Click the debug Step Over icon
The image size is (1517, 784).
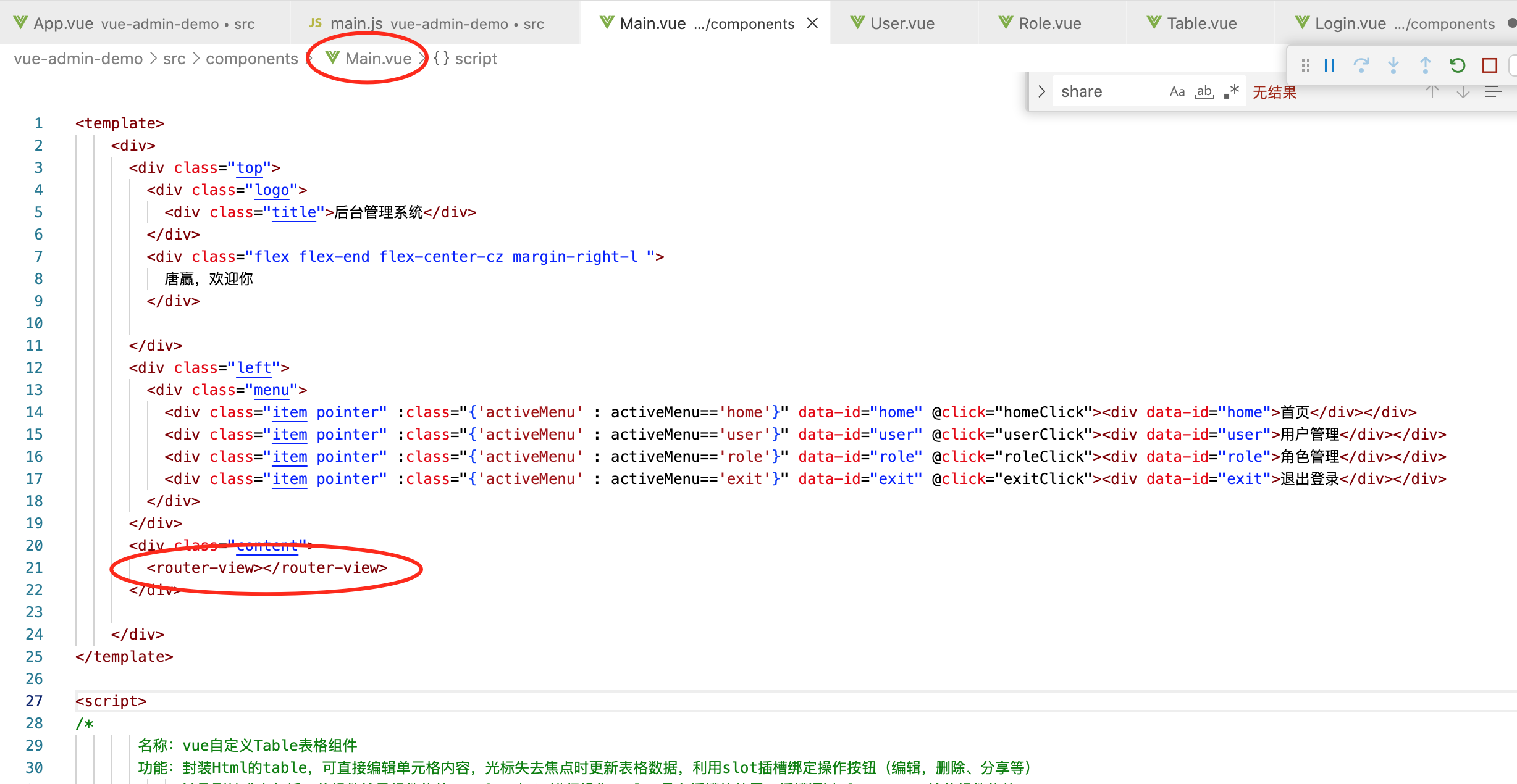coord(1361,65)
